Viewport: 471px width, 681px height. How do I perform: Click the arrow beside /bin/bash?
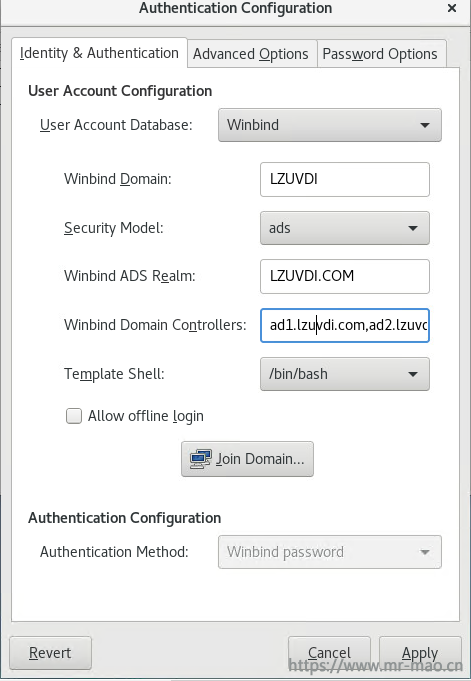(x=413, y=374)
